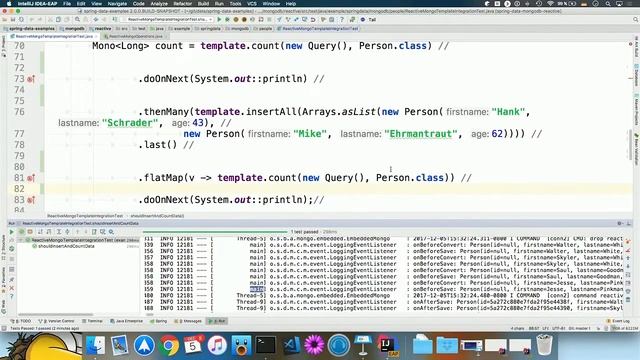Open the Refactor menu

tap(182, 3)
